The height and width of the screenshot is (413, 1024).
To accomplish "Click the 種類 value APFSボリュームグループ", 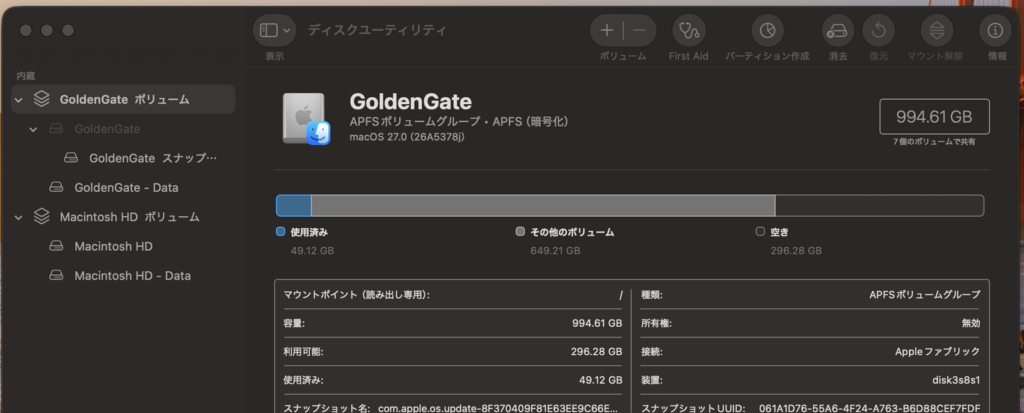I will [925, 295].
